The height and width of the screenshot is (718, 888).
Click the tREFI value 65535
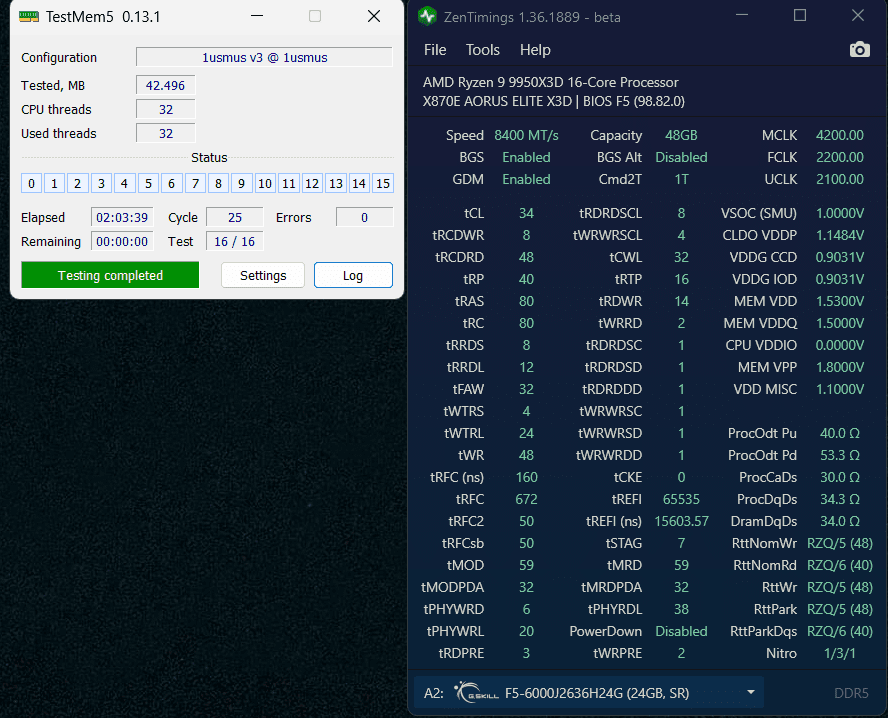[681, 499]
